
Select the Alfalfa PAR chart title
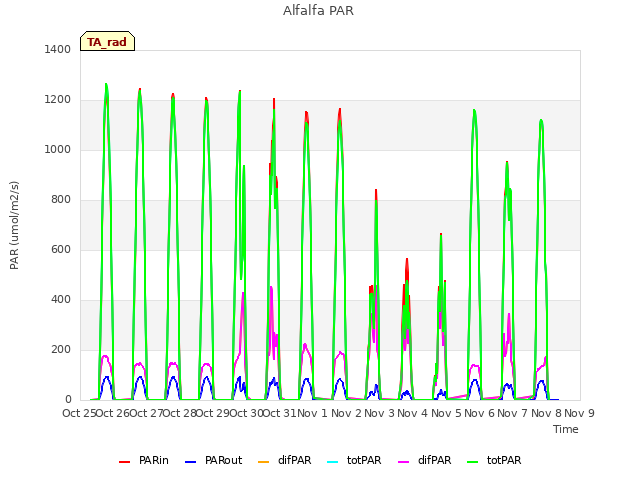pos(318,10)
